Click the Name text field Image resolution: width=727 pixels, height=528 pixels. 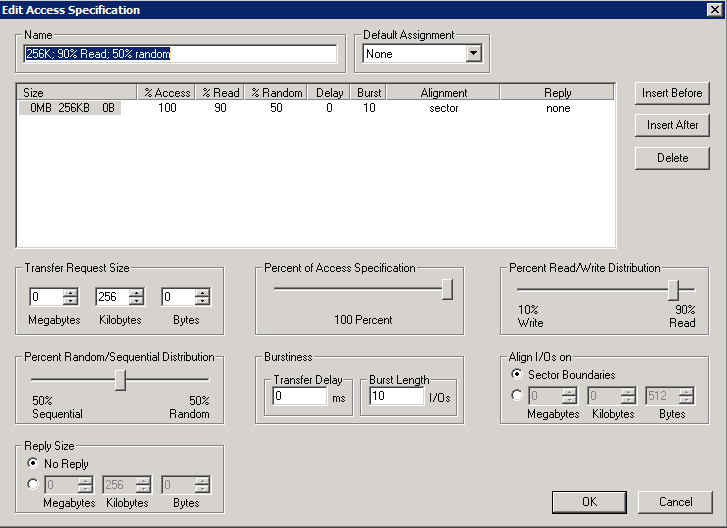(x=180, y=54)
